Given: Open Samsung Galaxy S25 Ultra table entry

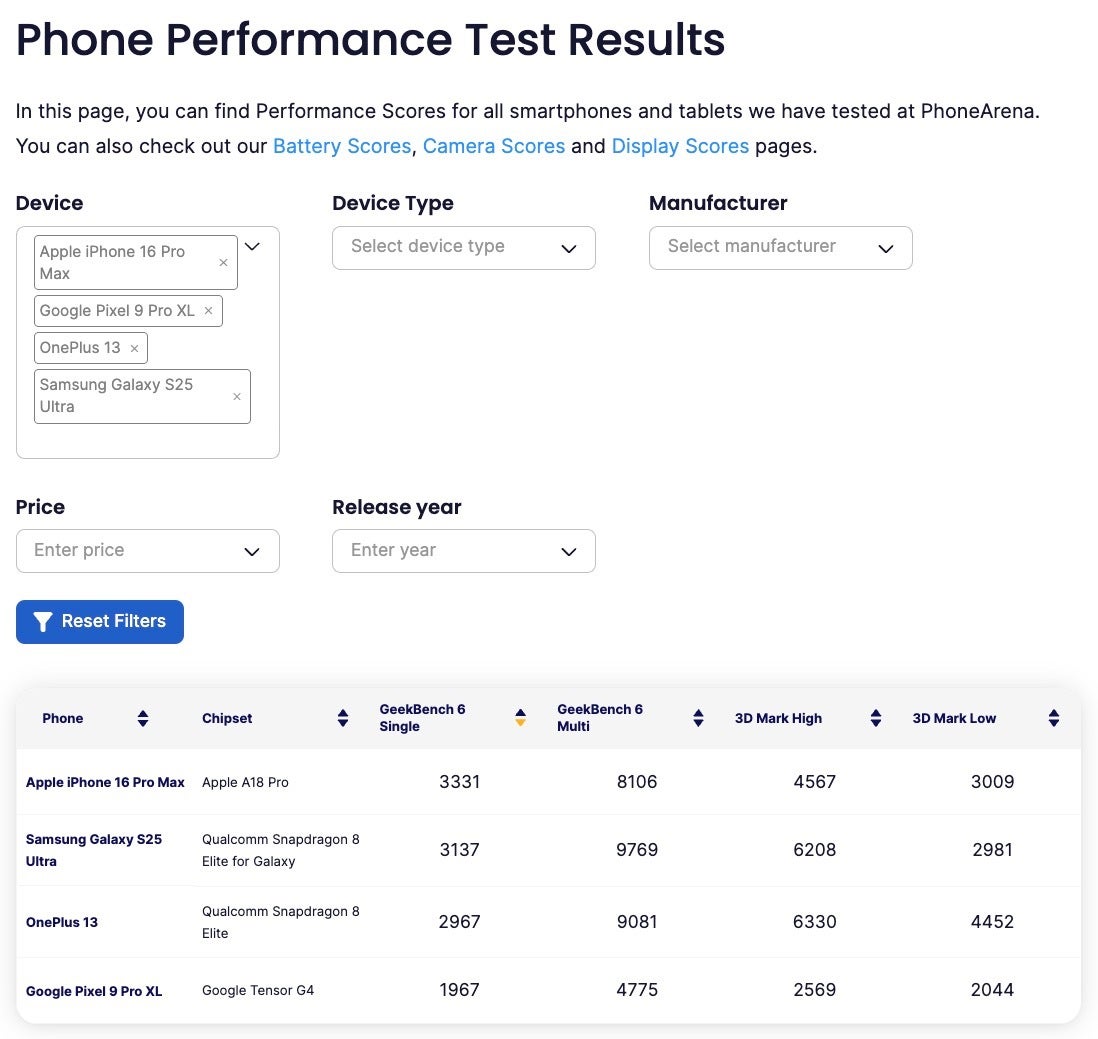Looking at the screenshot, I should (x=94, y=850).
